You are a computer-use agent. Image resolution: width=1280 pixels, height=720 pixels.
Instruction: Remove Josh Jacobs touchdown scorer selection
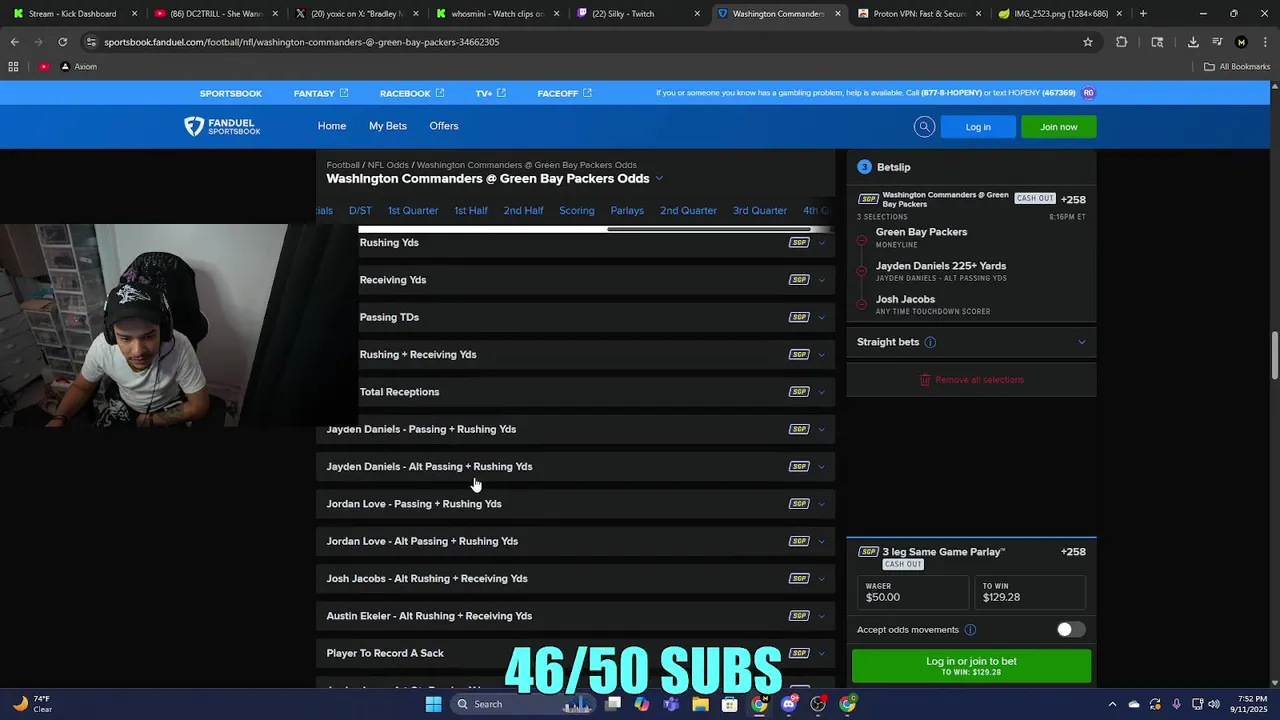pyautogui.click(x=861, y=304)
